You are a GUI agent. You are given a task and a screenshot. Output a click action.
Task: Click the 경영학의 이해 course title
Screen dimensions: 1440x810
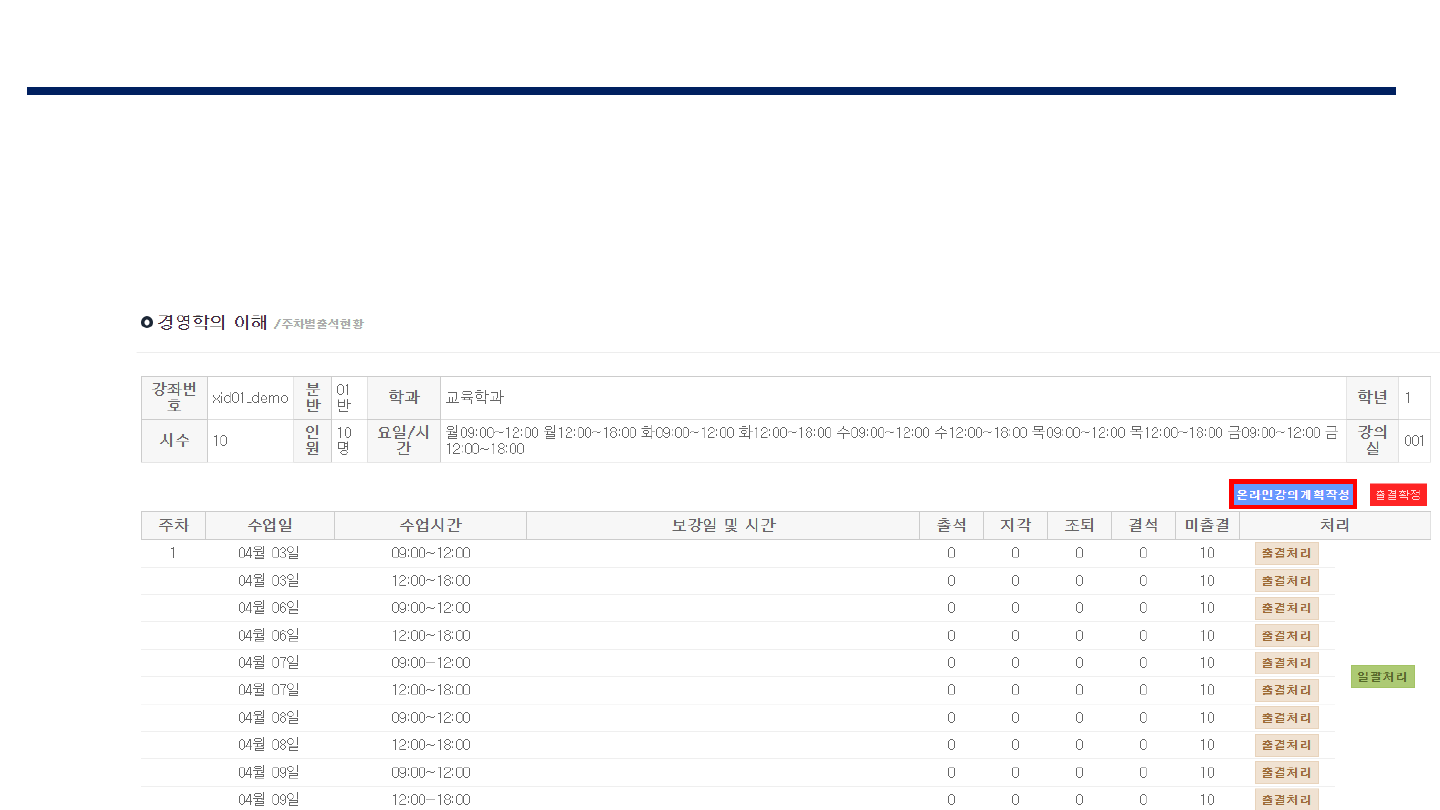212,322
